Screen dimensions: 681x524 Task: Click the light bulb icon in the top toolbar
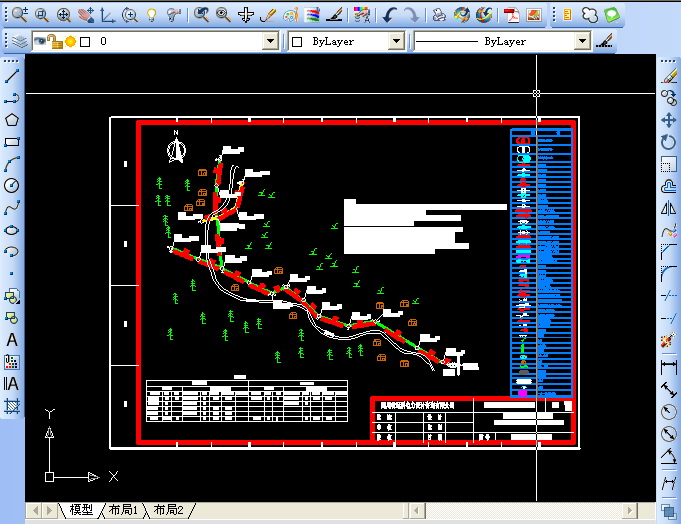point(151,15)
